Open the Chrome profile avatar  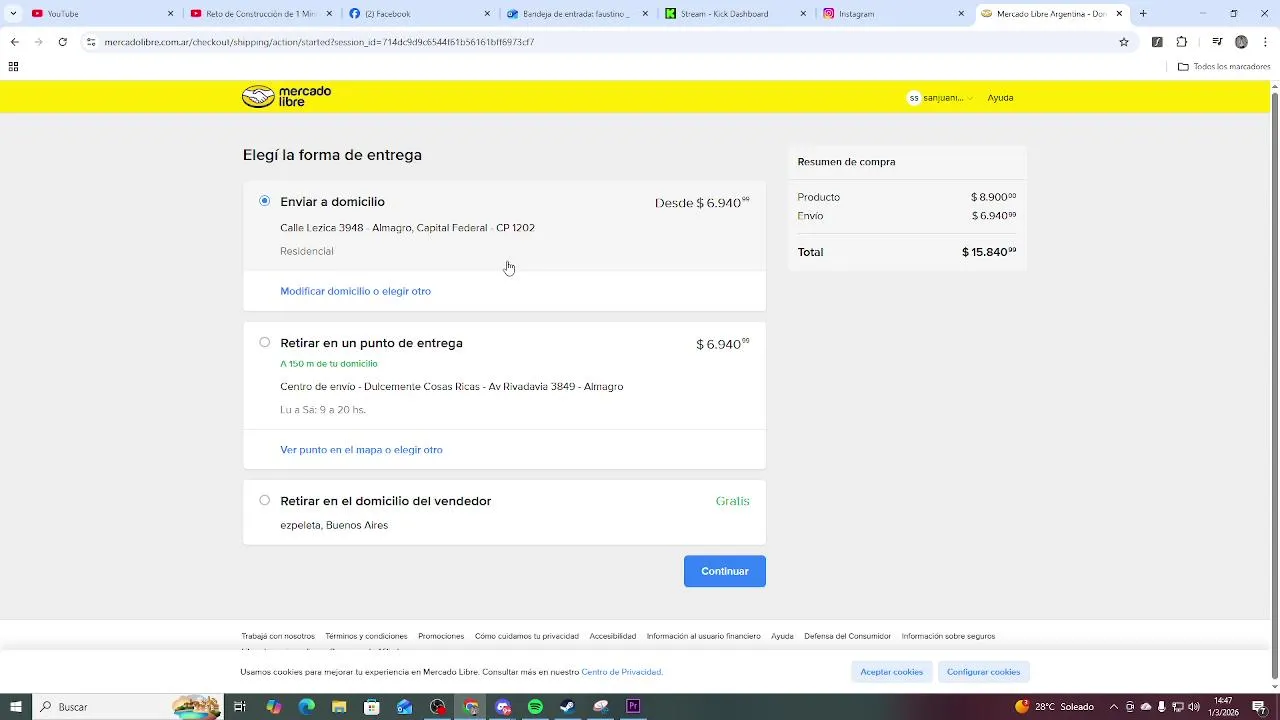[x=1241, y=42]
